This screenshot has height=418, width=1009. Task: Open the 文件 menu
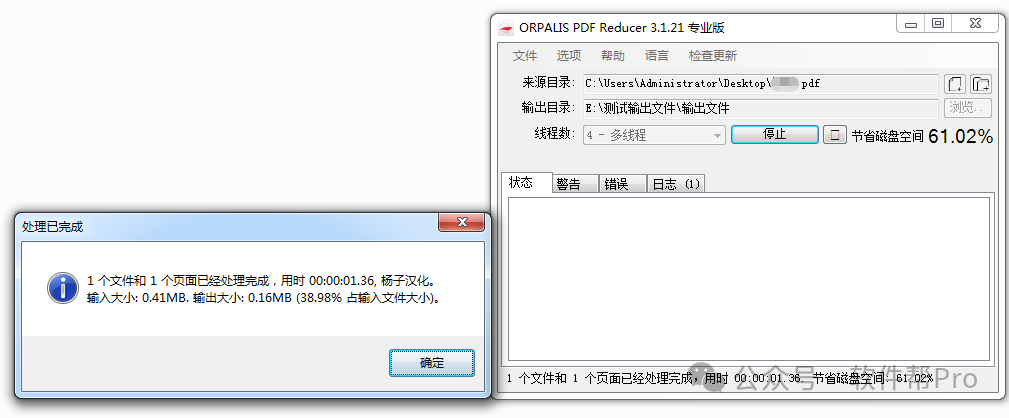(x=525, y=56)
